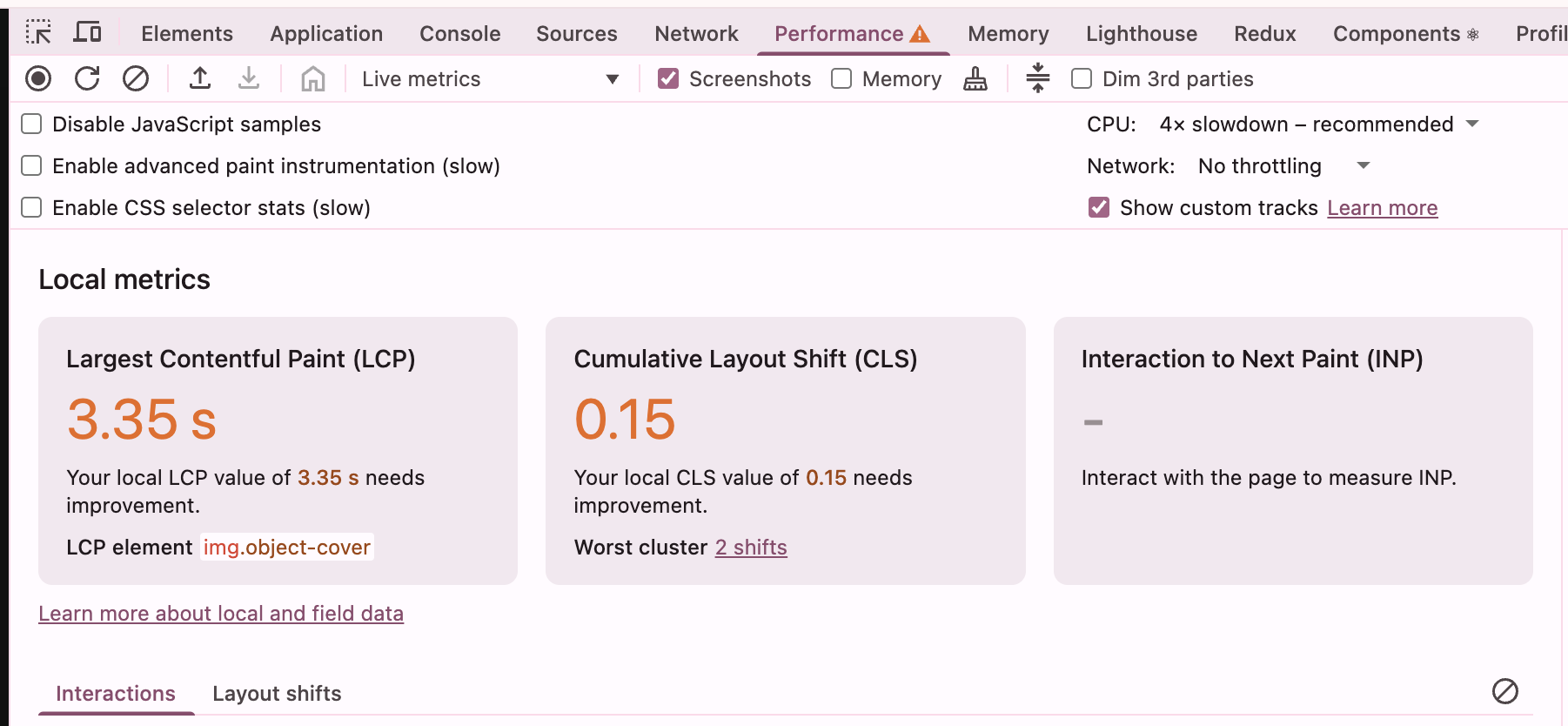
Task: Expand the Network throttling dropdown
Action: coord(1283,166)
